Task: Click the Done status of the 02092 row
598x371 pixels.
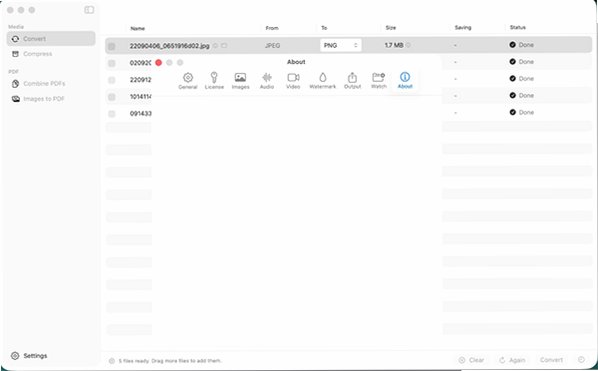Action: 521,62
